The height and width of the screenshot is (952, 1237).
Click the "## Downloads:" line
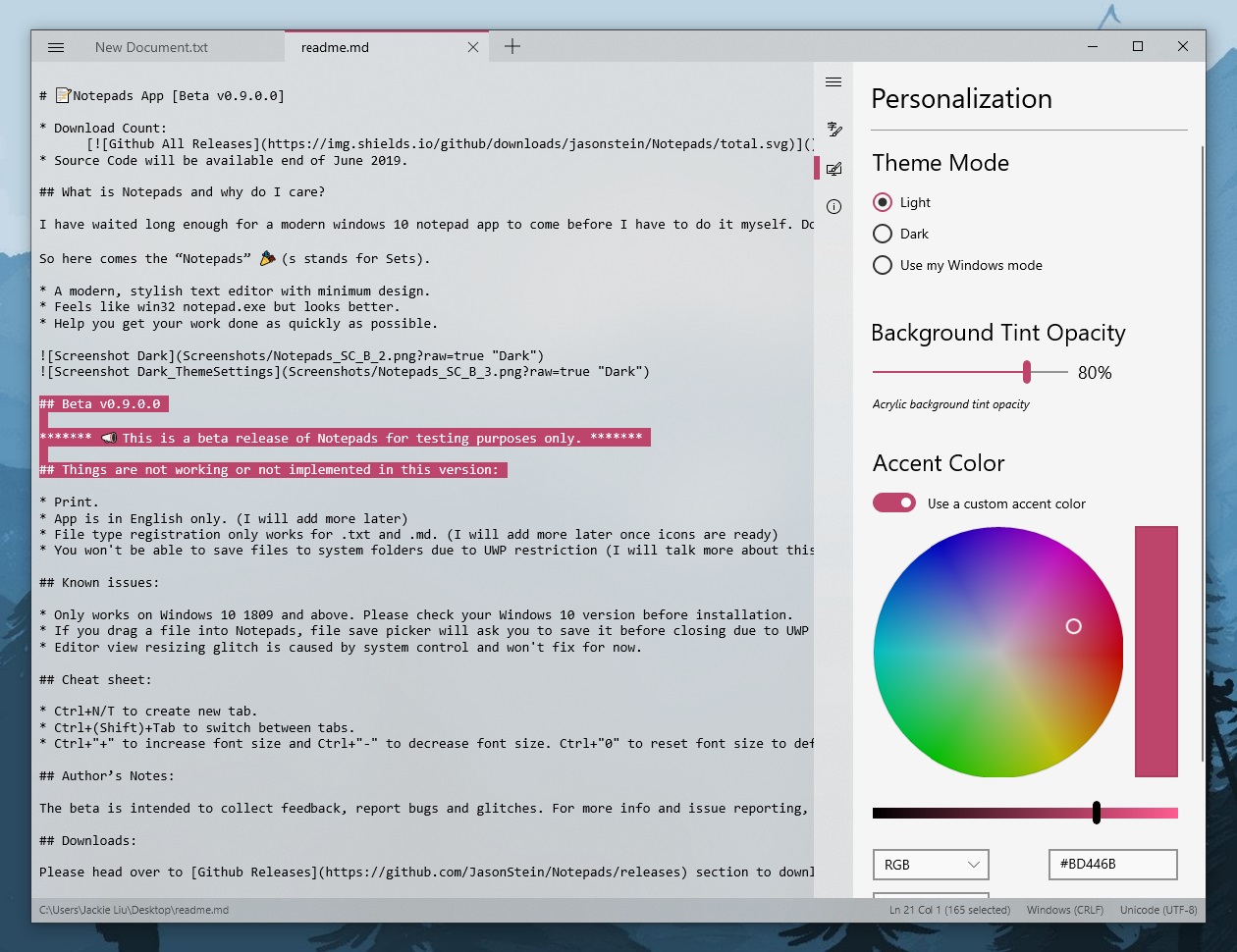(x=88, y=841)
